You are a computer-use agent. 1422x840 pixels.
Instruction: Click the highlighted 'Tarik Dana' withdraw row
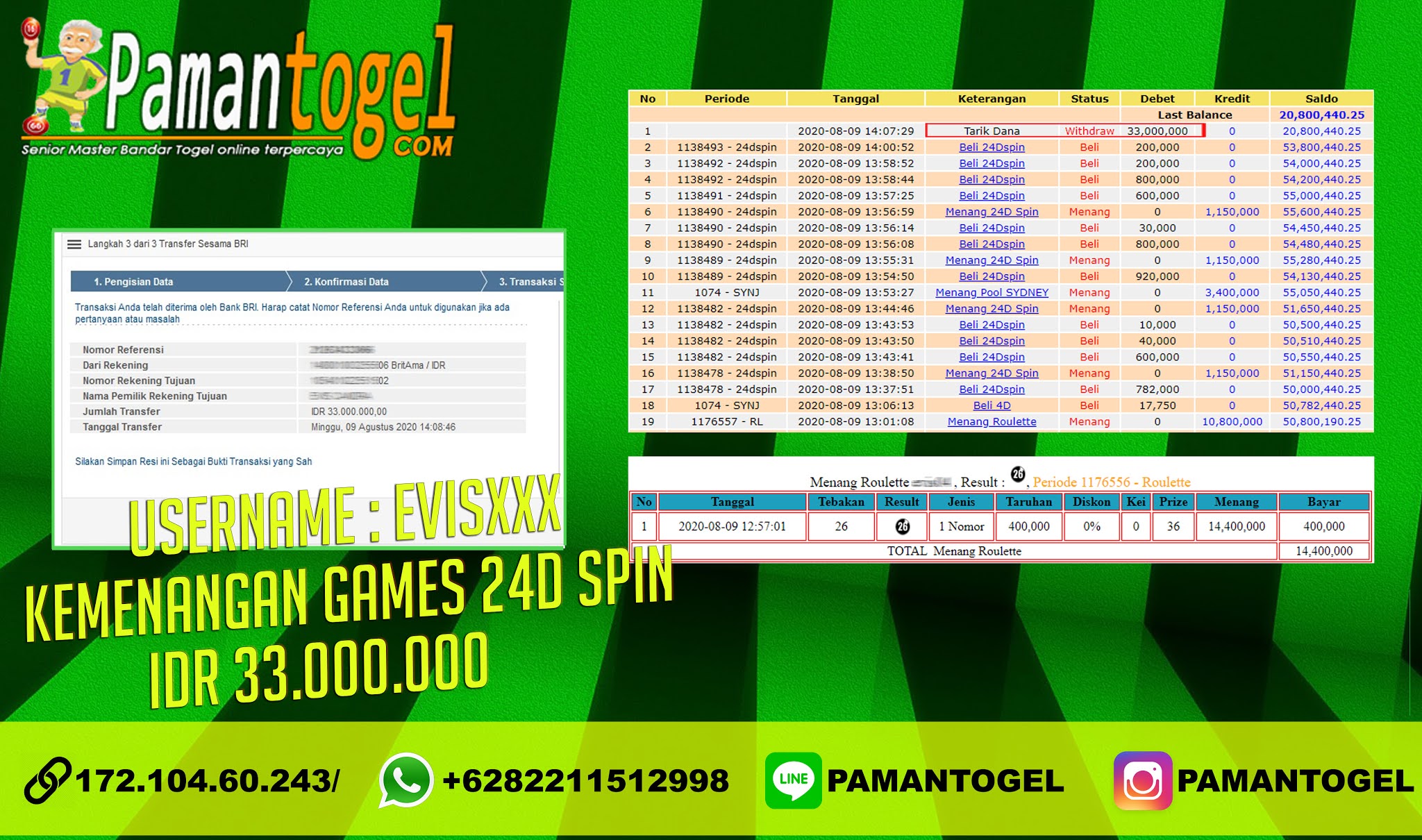992,131
